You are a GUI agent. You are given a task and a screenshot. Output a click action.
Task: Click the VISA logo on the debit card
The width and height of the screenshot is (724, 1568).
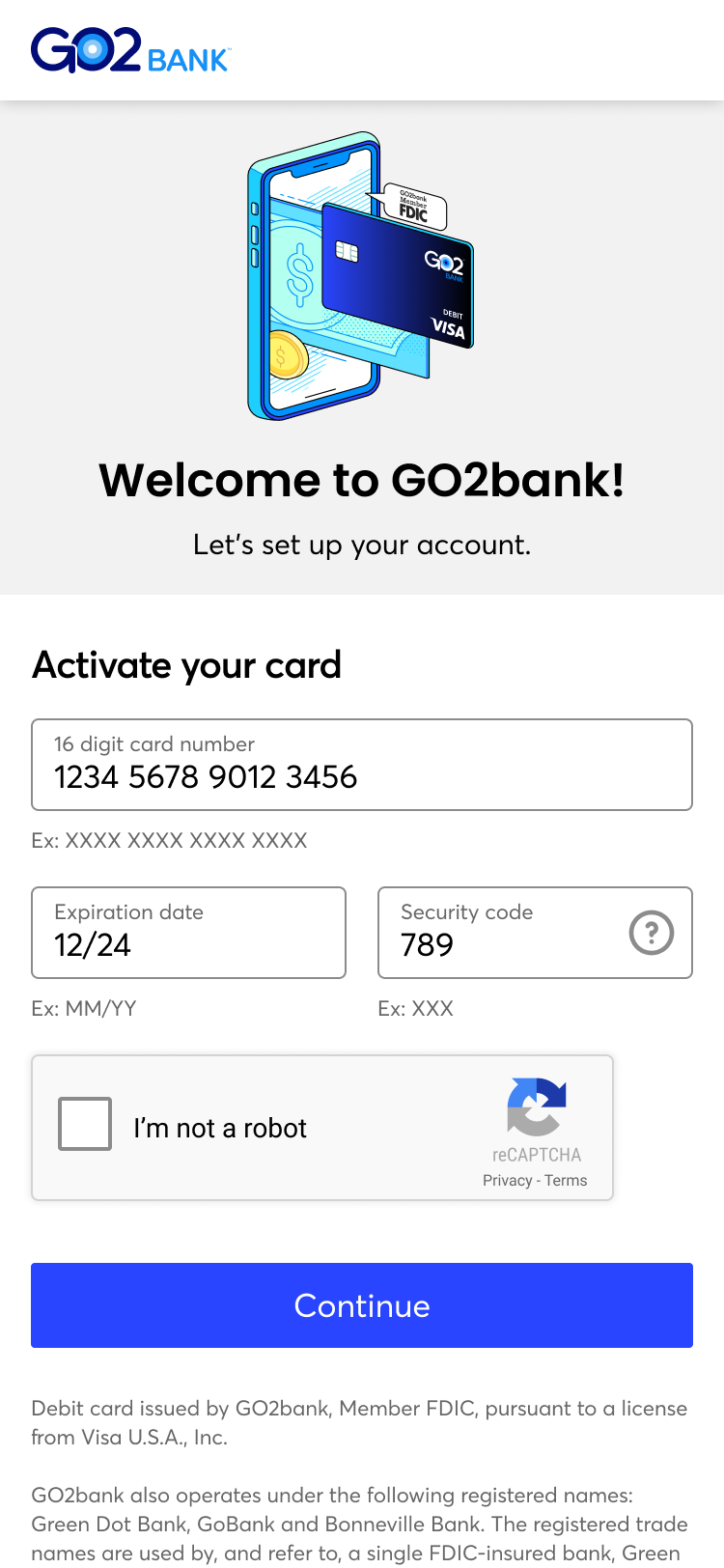click(x=448, y=328)
